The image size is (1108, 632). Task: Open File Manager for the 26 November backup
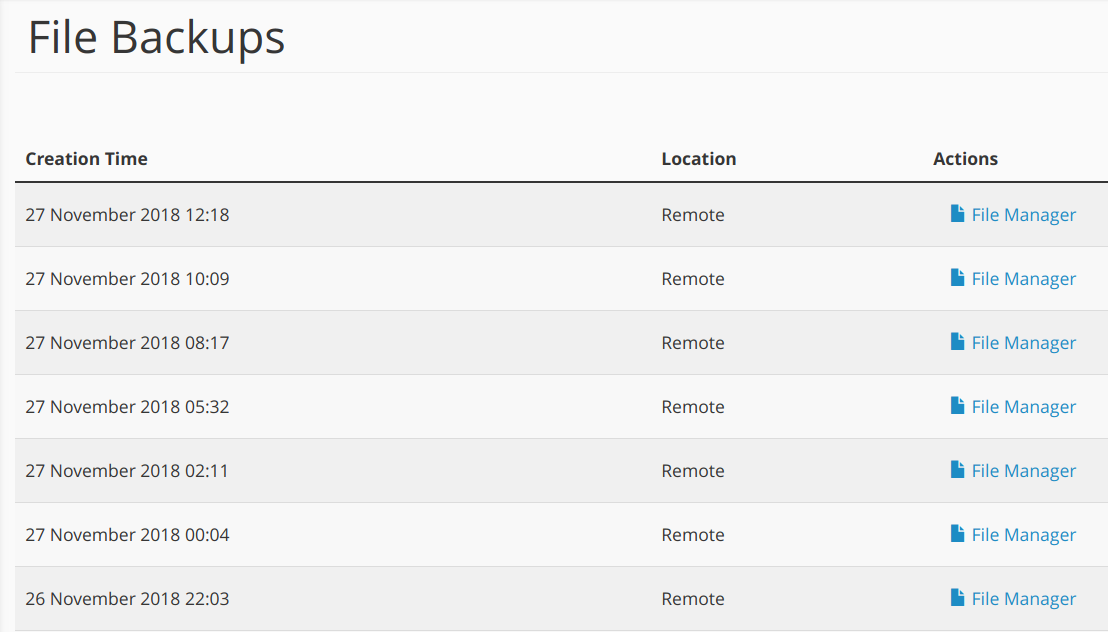click(x=1023, y=599)
